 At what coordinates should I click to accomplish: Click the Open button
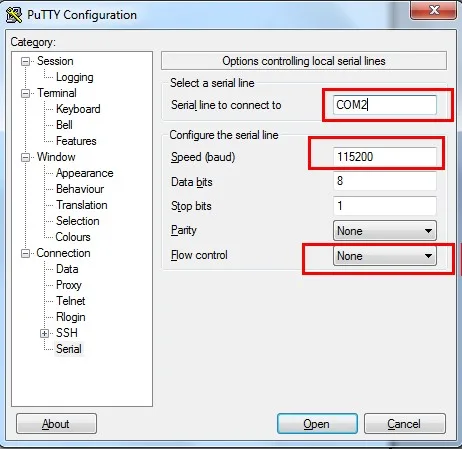pos(317,424)
